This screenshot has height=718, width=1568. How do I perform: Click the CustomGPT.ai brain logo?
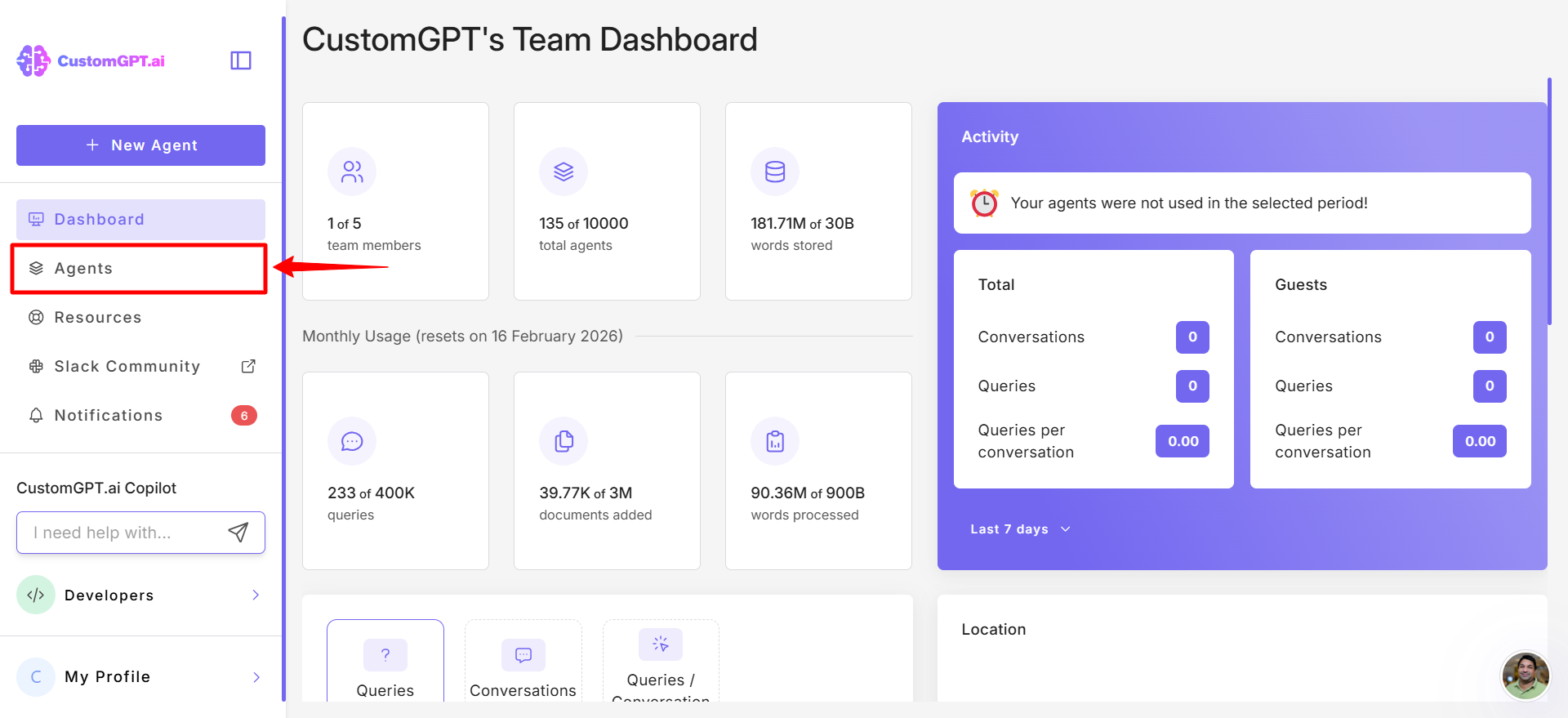click(x=33, y=60)
